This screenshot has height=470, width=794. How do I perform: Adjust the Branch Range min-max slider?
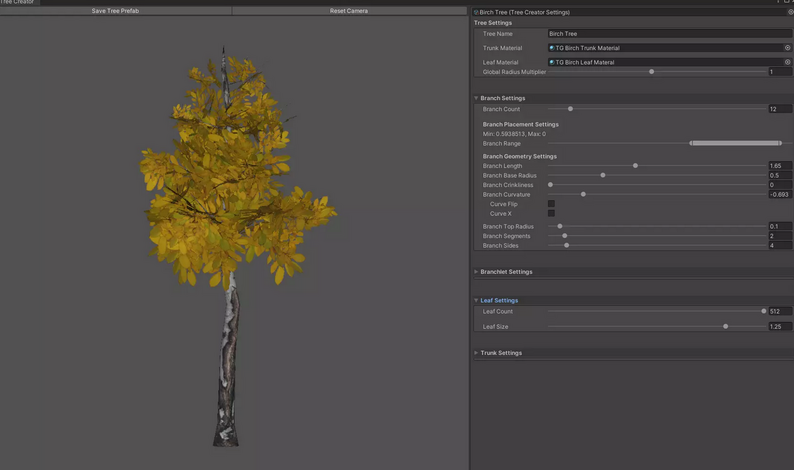(x=735, y=143)
